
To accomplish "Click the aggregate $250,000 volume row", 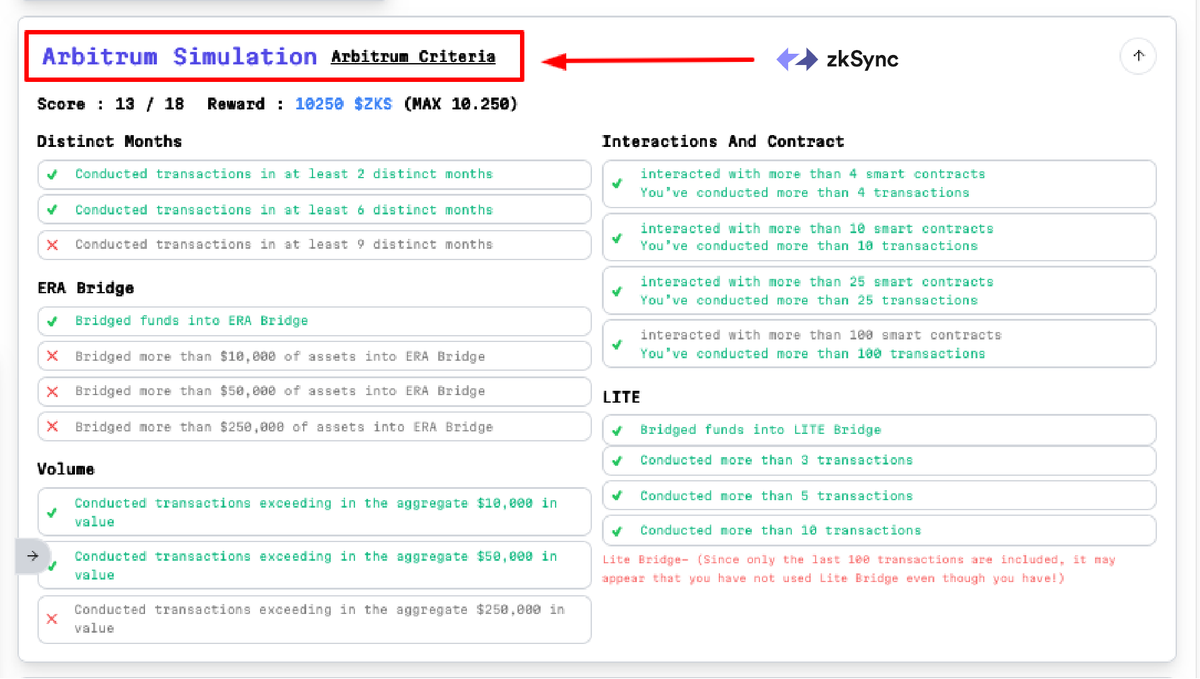I will pyautogui.click(x=314, y=619).
